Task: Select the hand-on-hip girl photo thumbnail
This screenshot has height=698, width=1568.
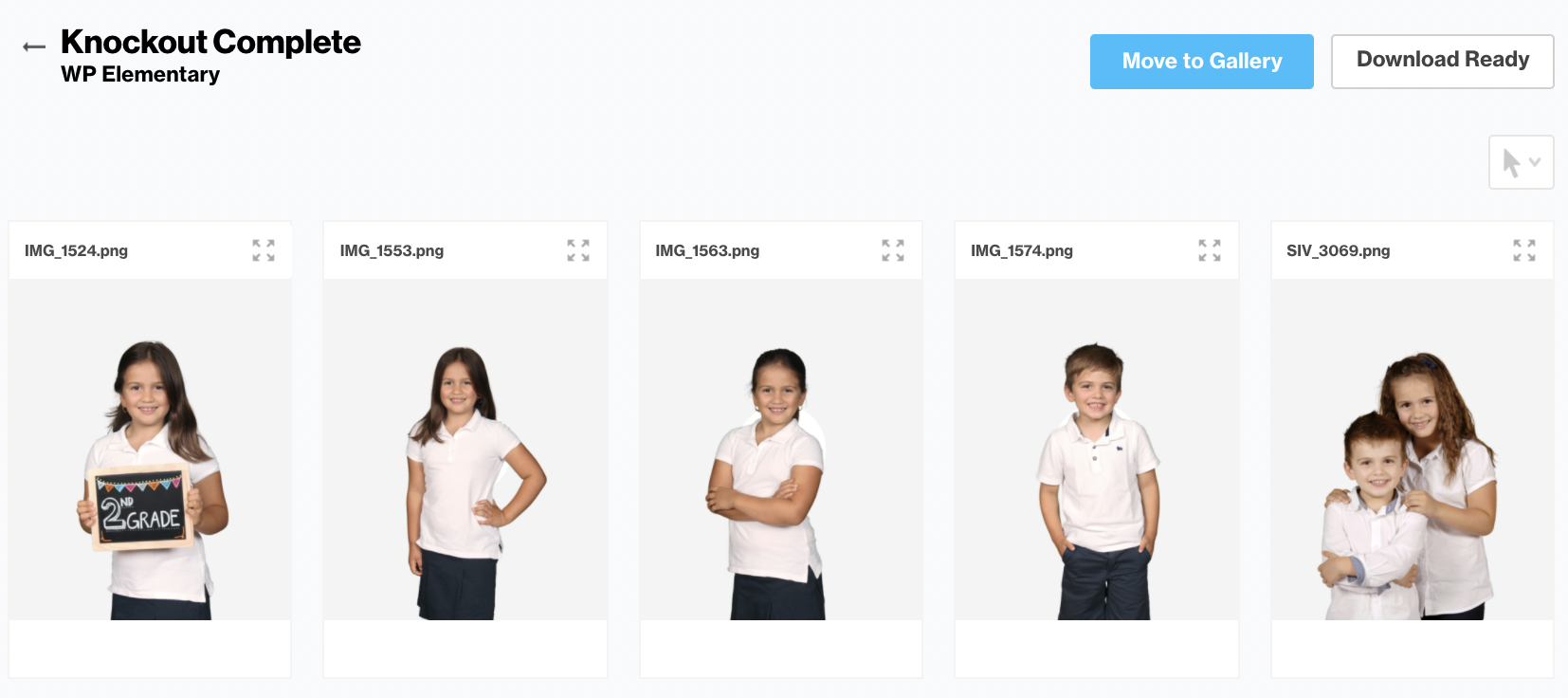Action: tap(465, 450)
